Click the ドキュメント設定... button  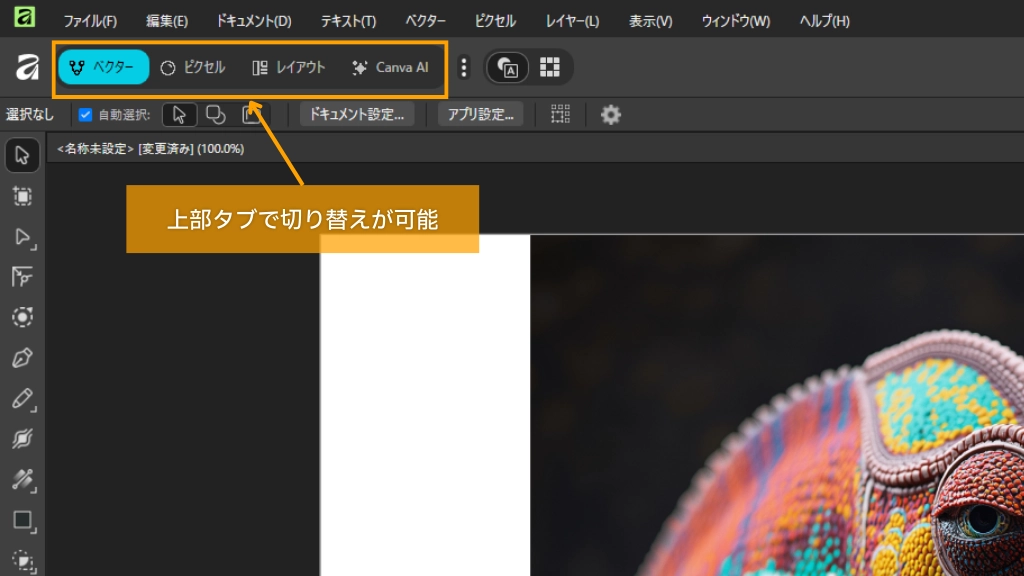point(357,115)
